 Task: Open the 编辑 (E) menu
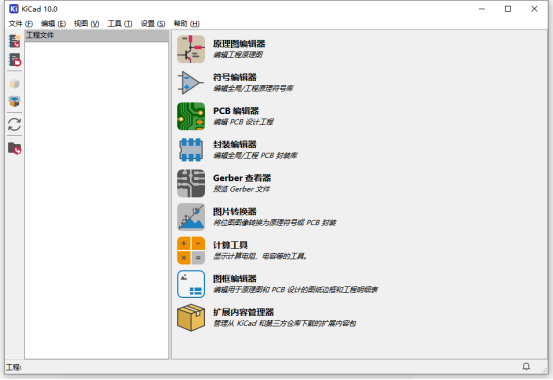point(53,24)
